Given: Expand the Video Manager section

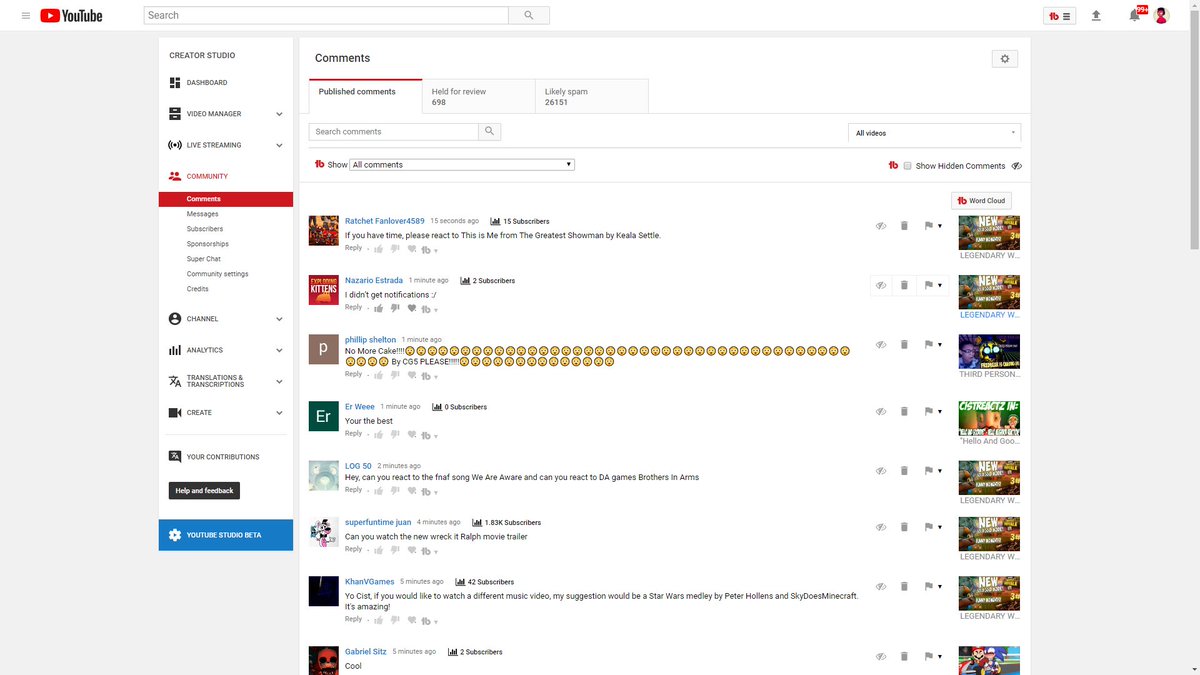Looking at the screenshot, I should pyautogui.click(x=279, y=114).
